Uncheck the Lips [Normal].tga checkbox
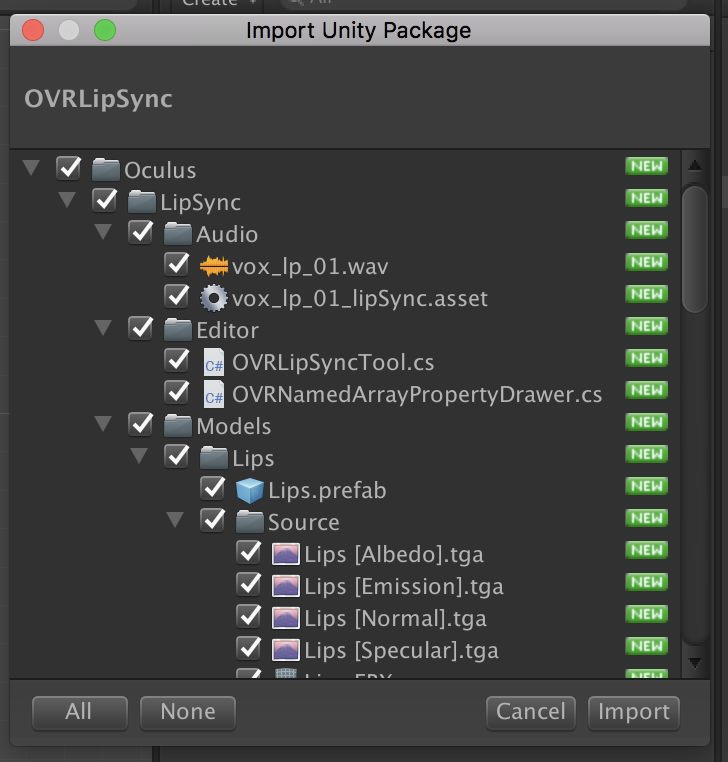This screenshot has height=762, width=728. click(248, 617)
